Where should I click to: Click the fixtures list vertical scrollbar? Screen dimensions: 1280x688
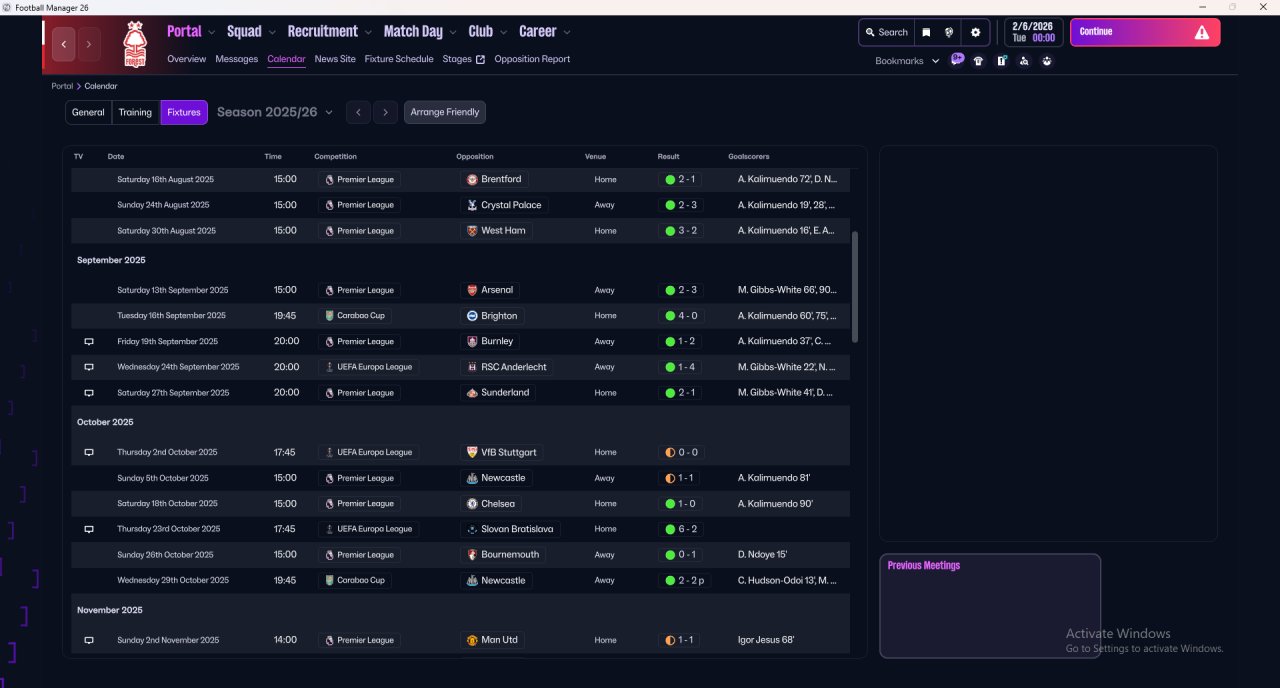point(854,287)
